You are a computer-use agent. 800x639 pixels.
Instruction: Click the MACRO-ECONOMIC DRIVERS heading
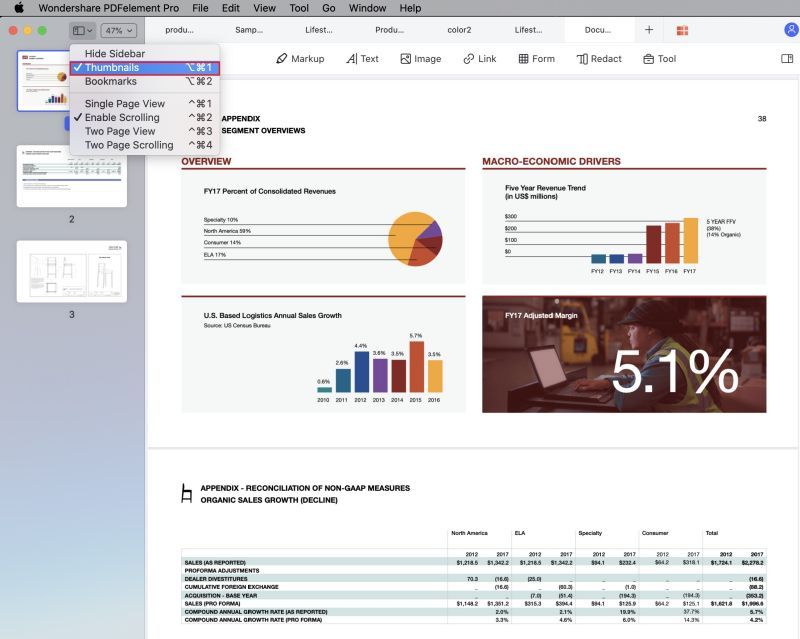point(552,161)
